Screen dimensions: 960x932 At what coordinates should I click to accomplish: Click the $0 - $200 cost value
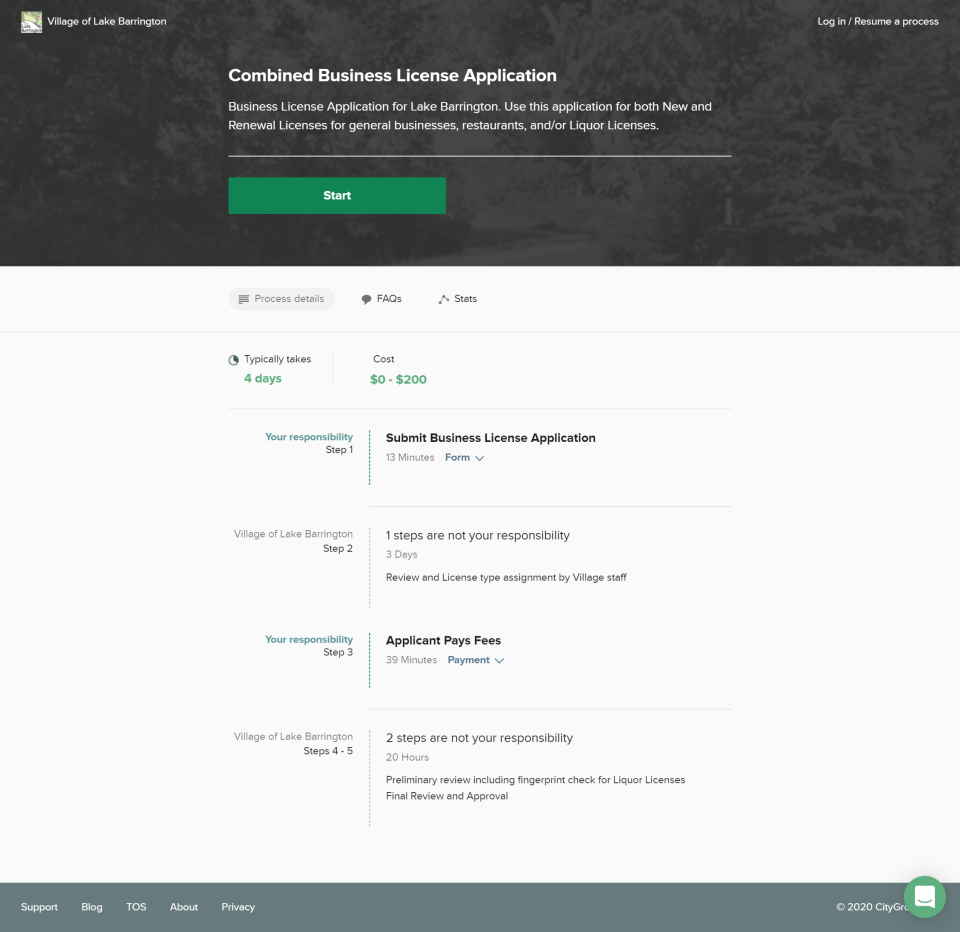pos(398,380)
